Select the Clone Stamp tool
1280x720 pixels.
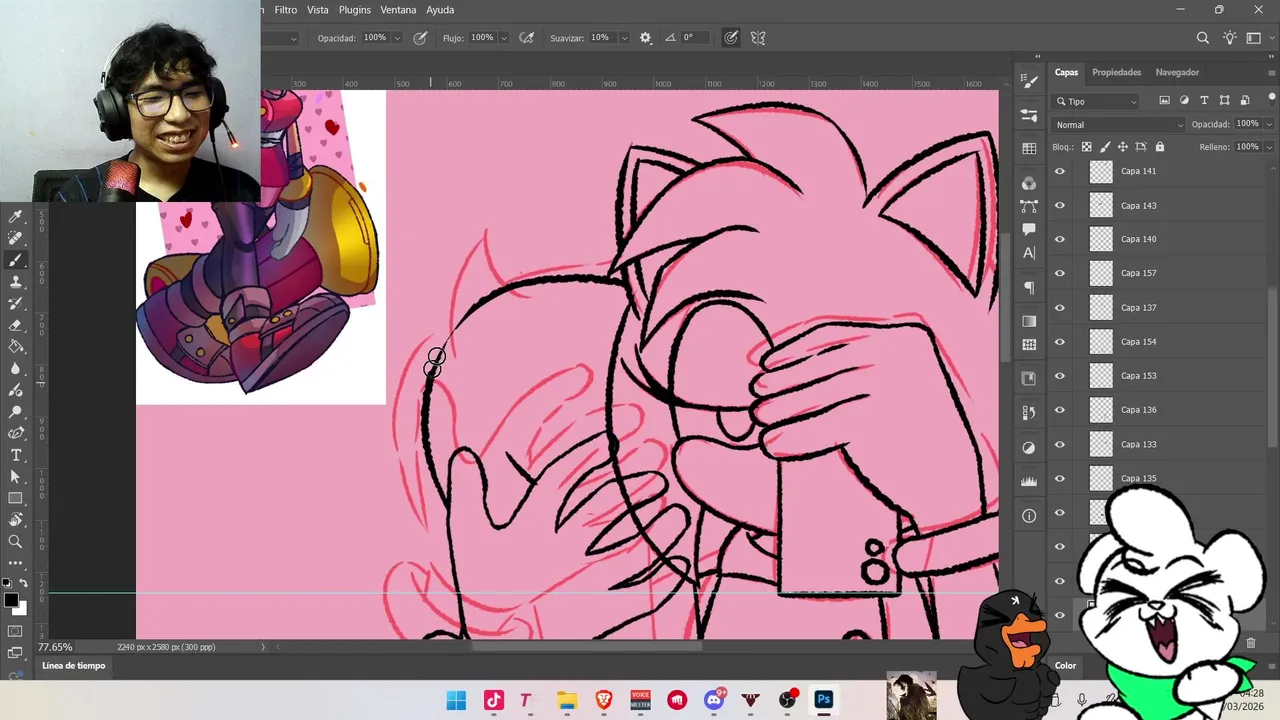15,282
